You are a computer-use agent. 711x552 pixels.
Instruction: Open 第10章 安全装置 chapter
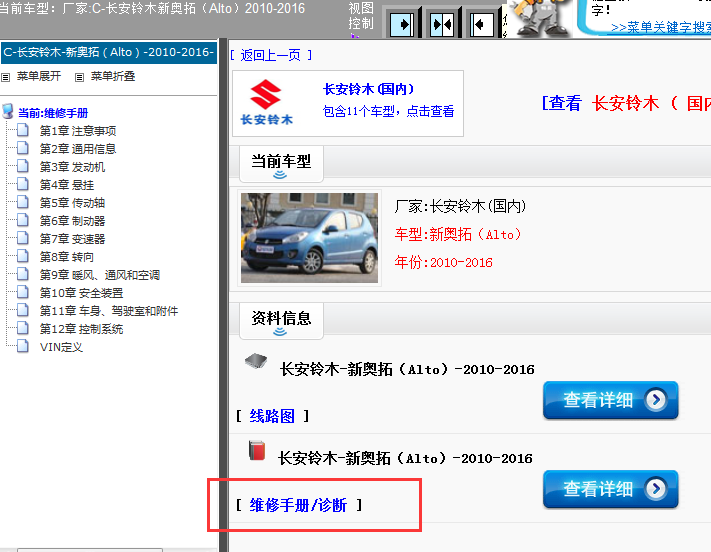point(82,293)
